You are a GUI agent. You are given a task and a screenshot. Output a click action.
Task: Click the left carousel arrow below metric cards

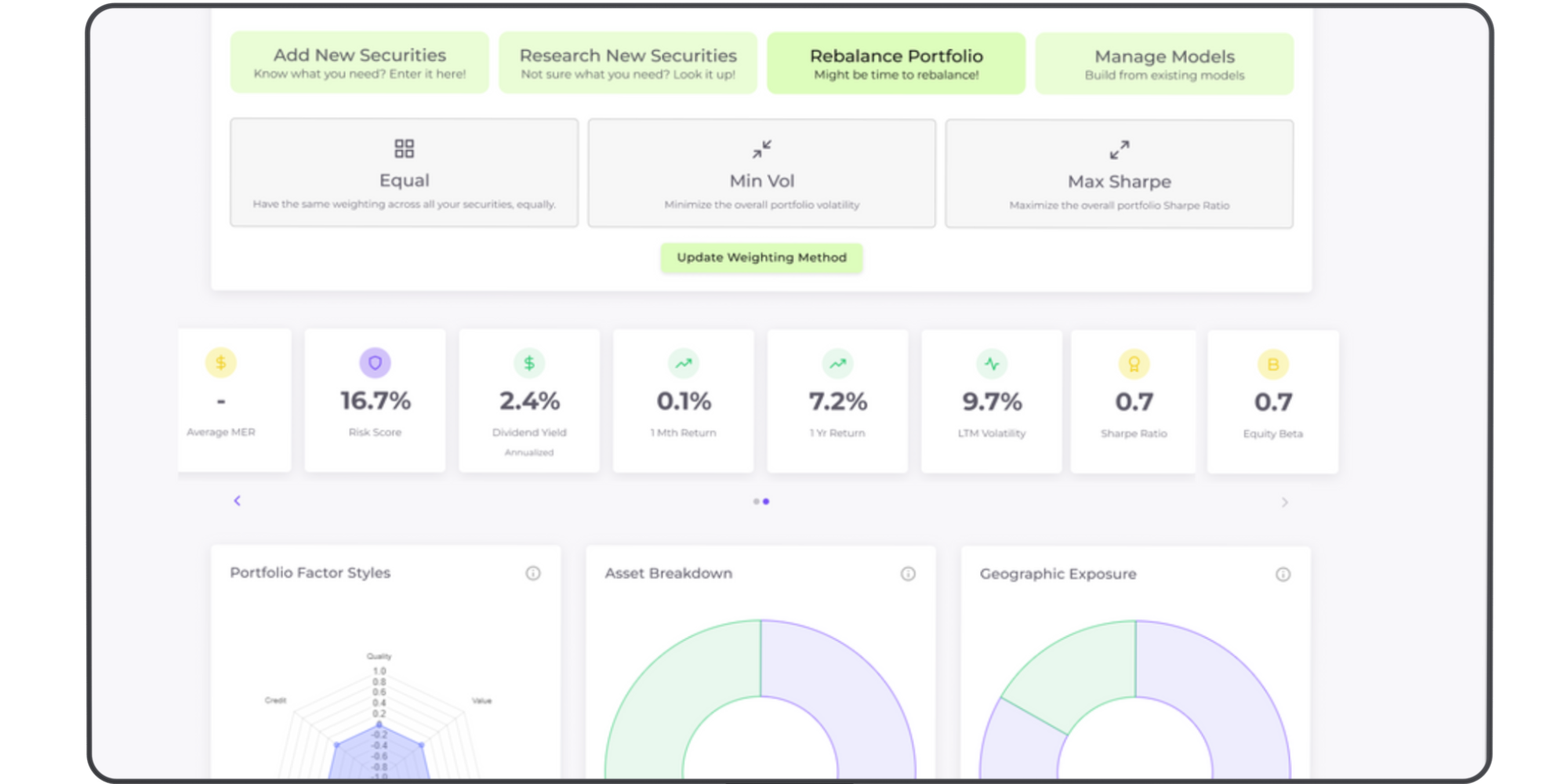pos(238,500)
